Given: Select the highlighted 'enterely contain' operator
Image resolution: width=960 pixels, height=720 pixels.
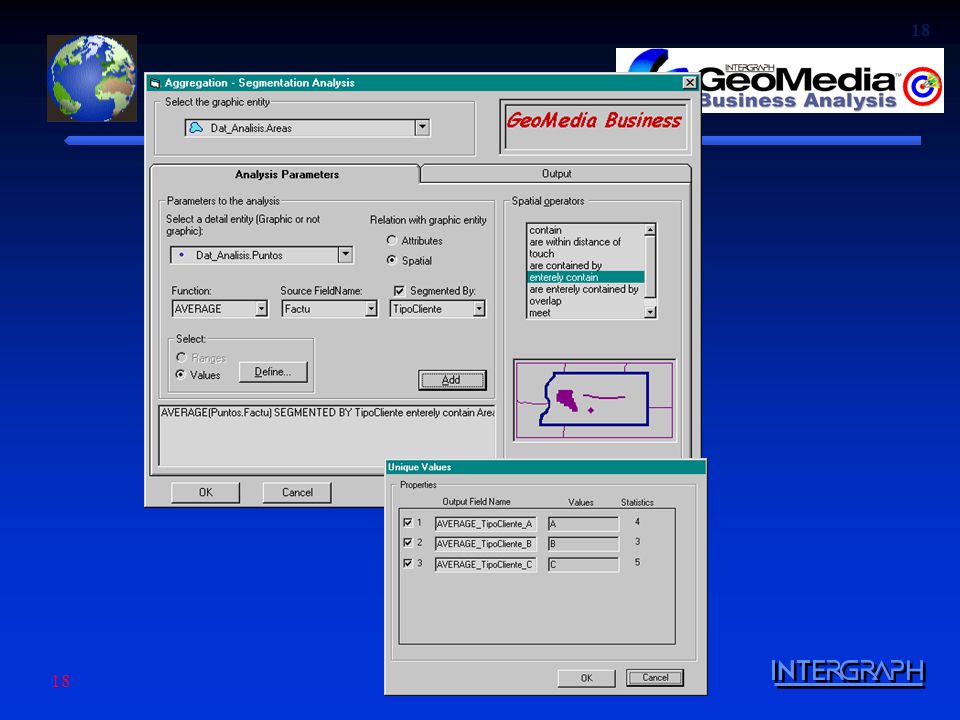Looking at the screenshot, I should 586,277.
